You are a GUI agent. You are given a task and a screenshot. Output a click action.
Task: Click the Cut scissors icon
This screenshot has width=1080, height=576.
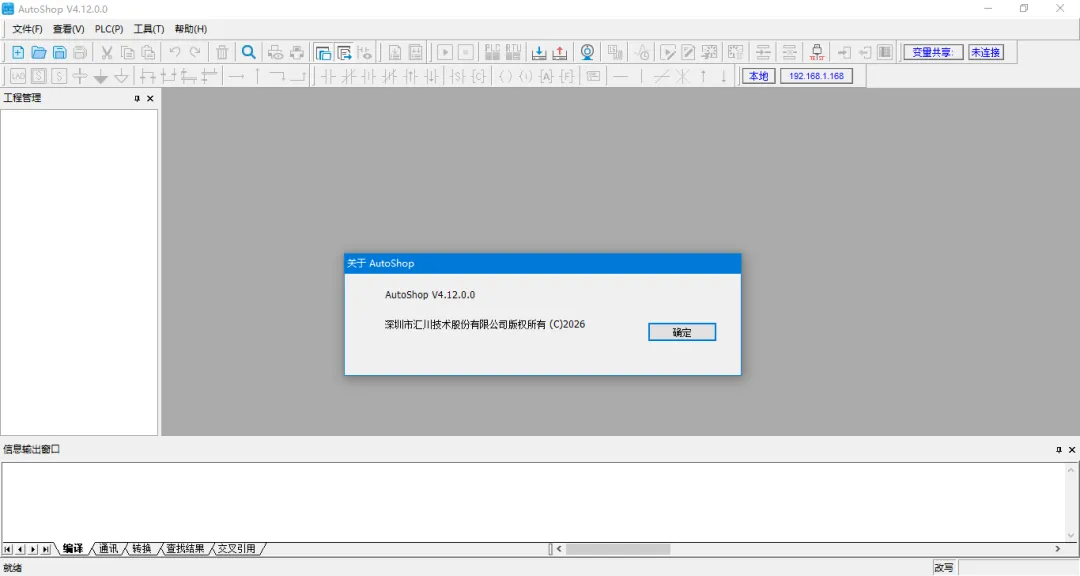pyautogui.click(x=107, y=52)
